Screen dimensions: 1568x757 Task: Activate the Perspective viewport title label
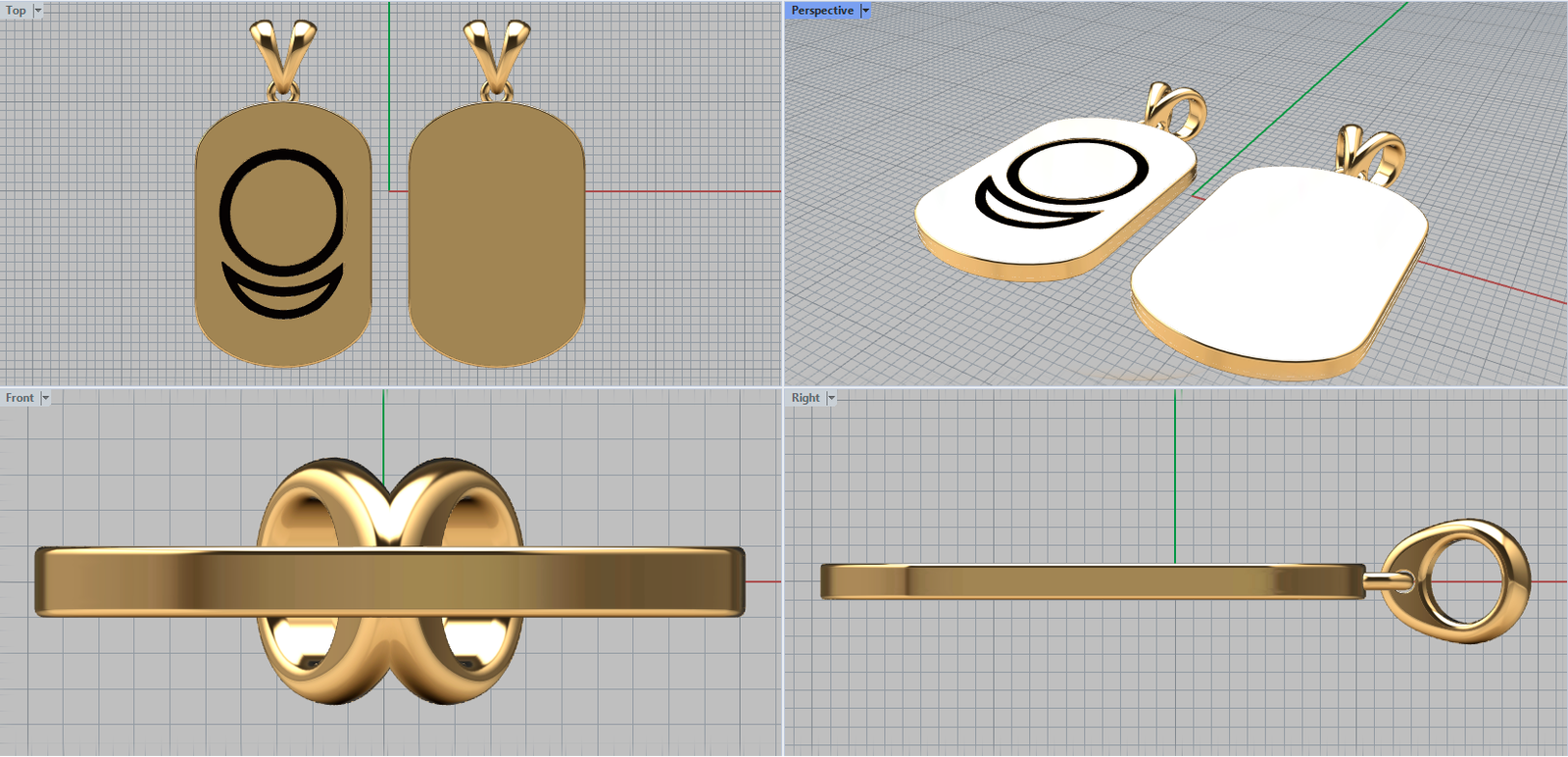pos(822,11)
